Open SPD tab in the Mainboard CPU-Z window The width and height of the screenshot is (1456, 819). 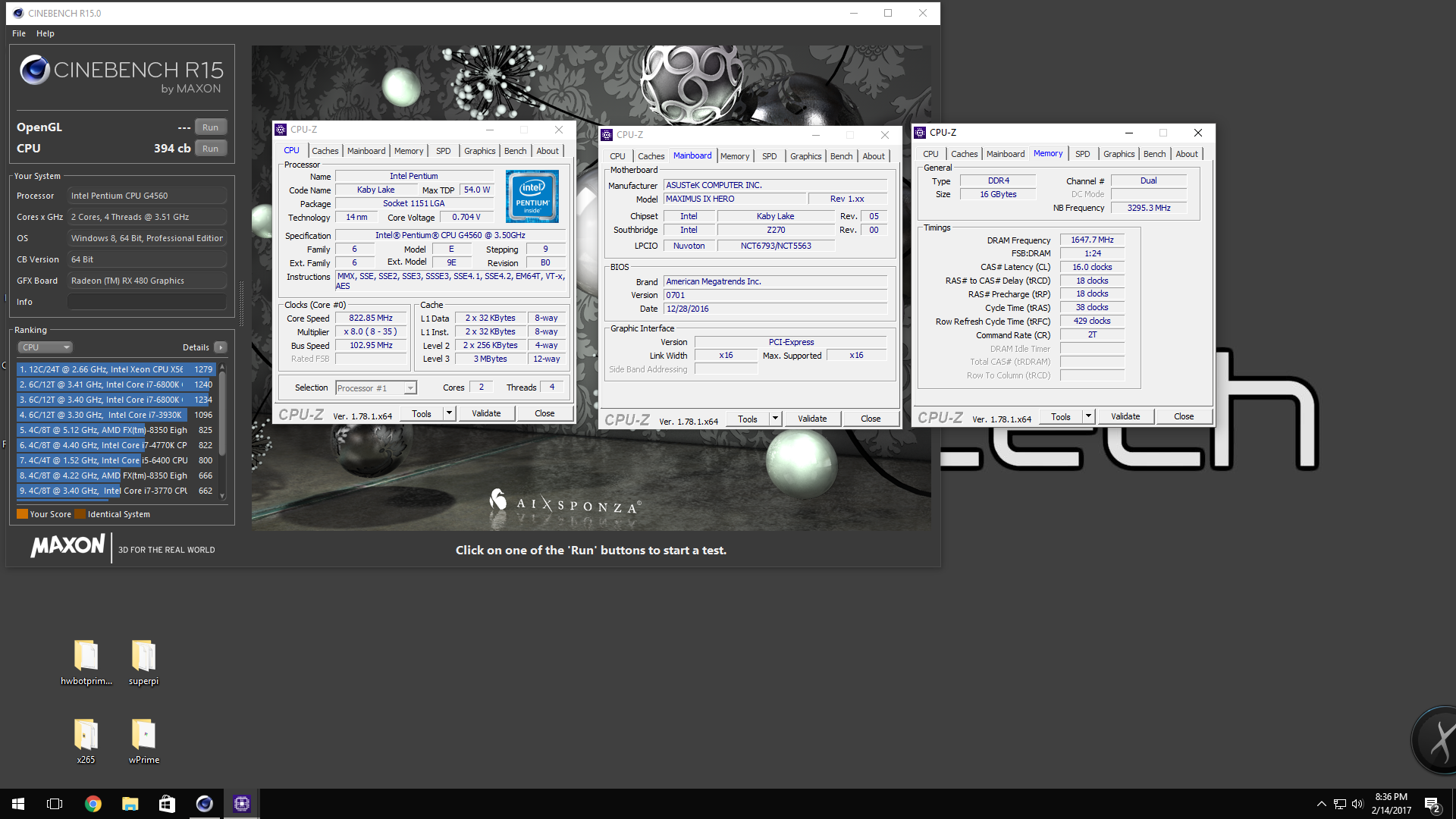pos(769,156)
